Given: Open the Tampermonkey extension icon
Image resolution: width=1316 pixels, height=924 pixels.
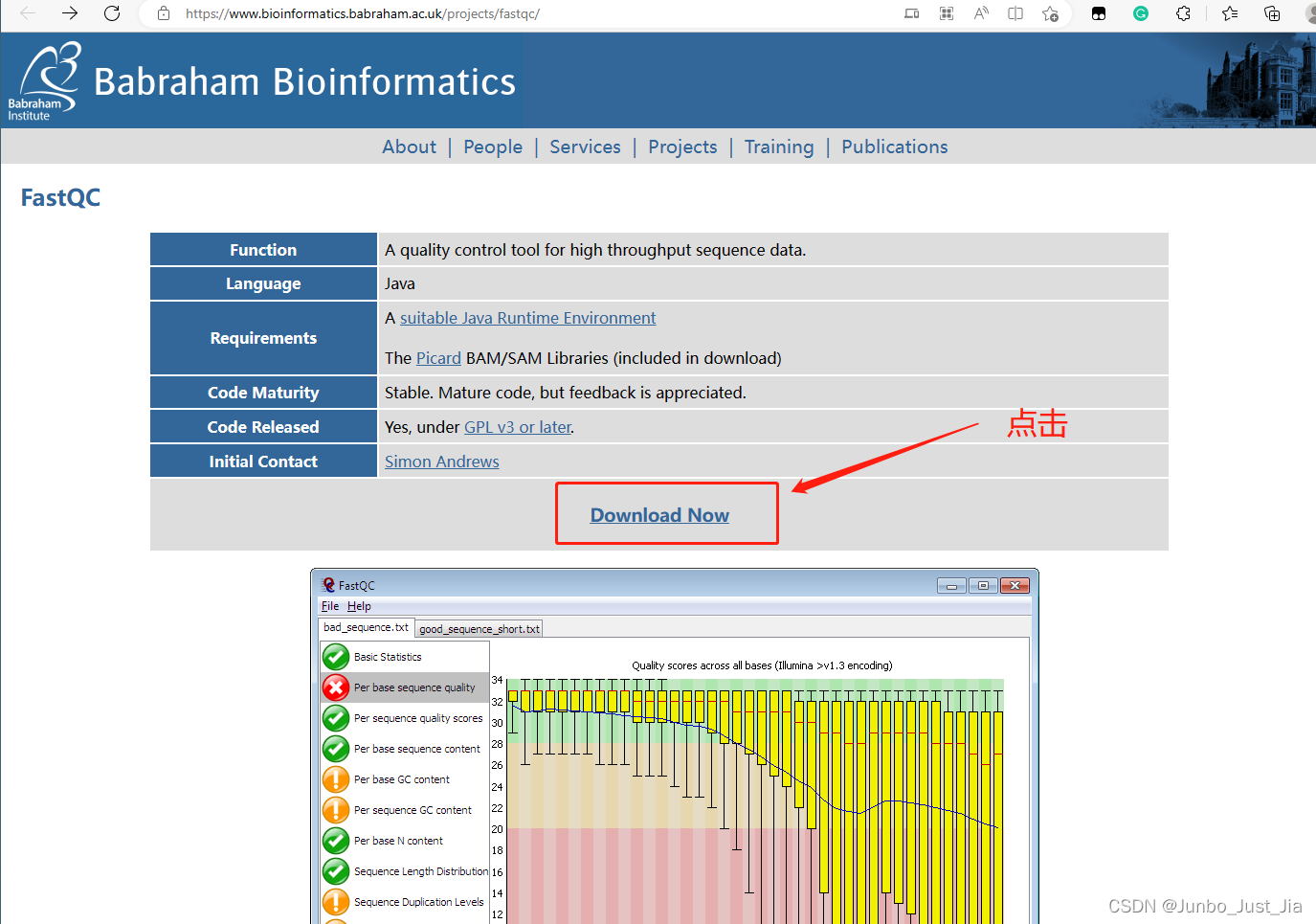Looking at the screenshot, I should [1099, 13].
